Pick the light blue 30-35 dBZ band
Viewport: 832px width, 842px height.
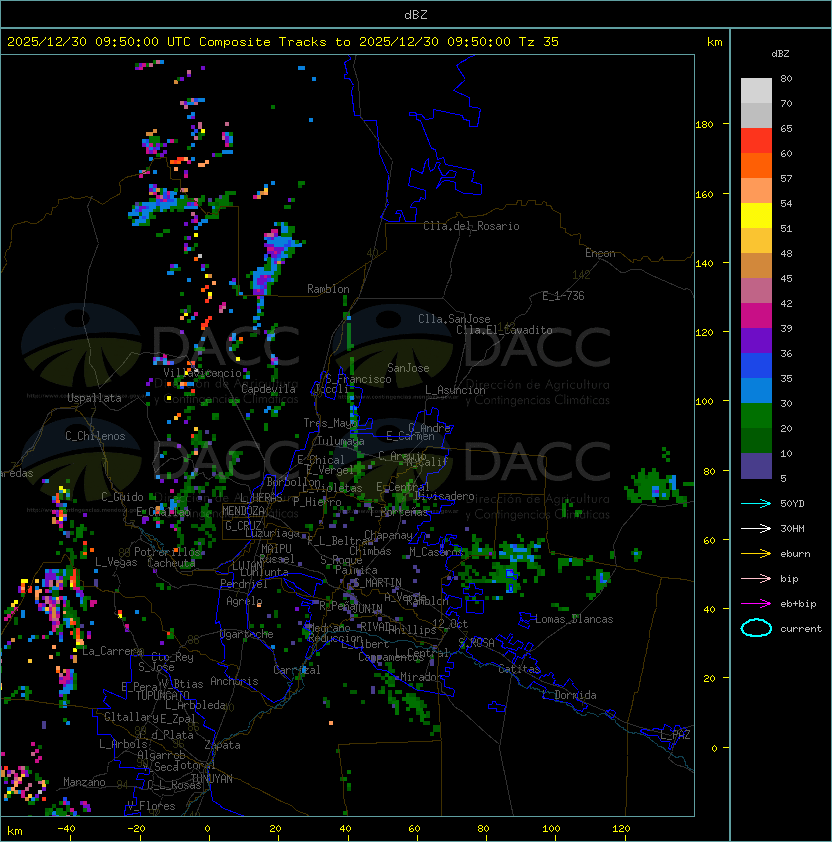click(756, 390)
